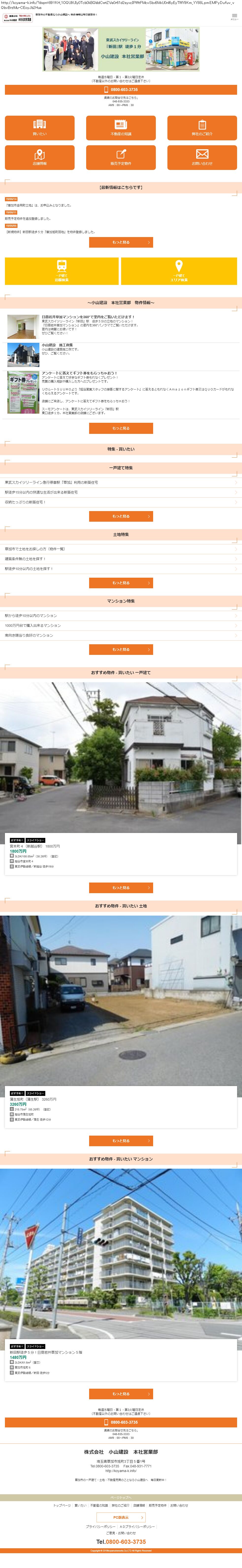The height and width of the screenshot is (1568, 242).
Task: Expand 駅徒歩15分以内 new house list item
Action: [x=121, y=492]
